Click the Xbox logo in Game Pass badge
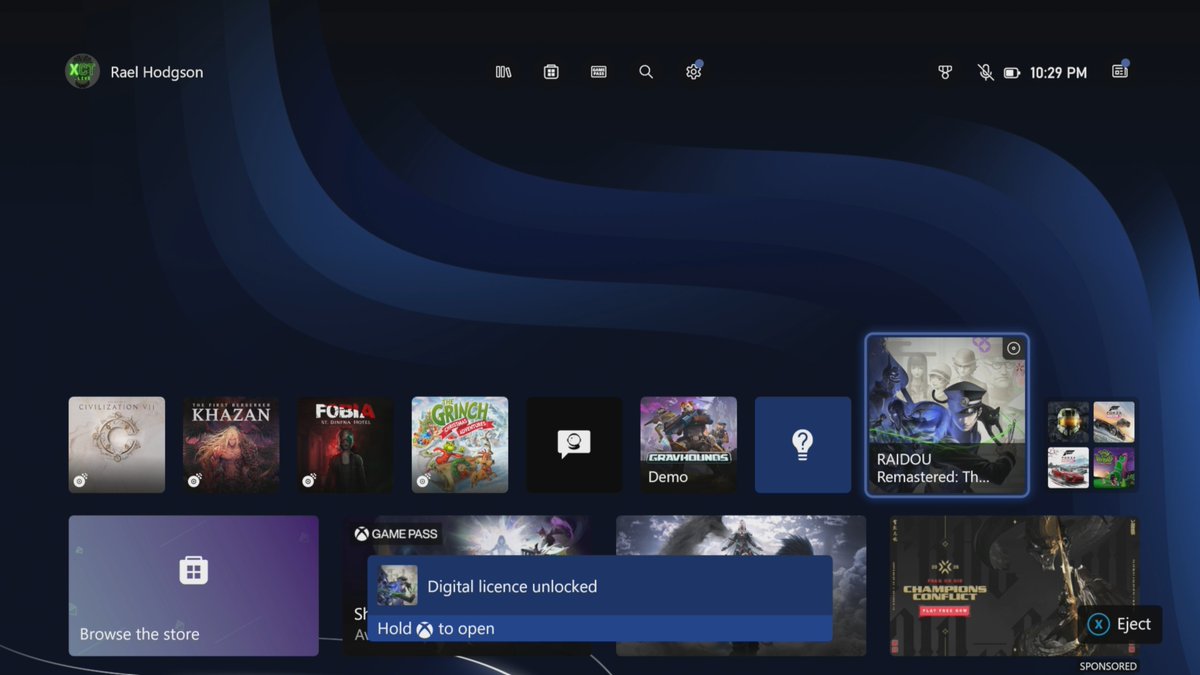Screen dimensions: 1200x675 pos(361,534)
